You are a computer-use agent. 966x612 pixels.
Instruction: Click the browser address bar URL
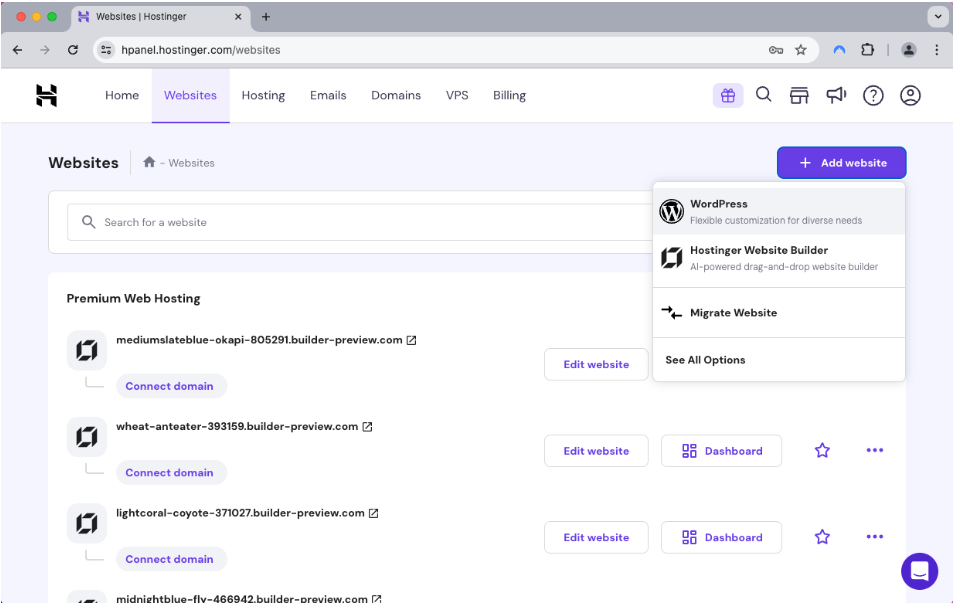pyautogui.click(x=201, y=50)
